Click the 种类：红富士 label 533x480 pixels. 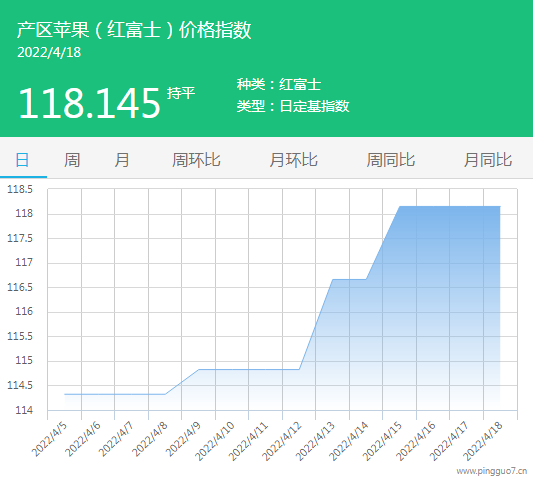tap(279, 84)
